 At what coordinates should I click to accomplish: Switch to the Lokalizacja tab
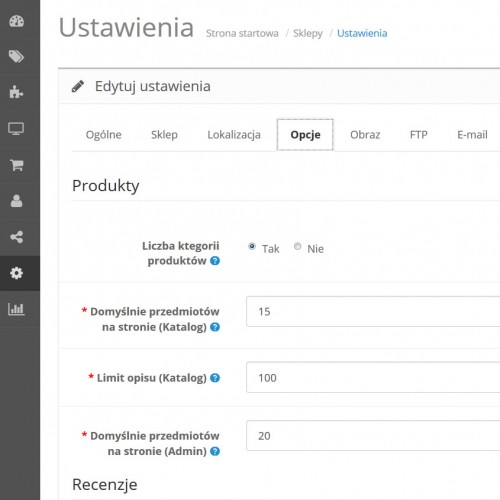tap(234, 135)
